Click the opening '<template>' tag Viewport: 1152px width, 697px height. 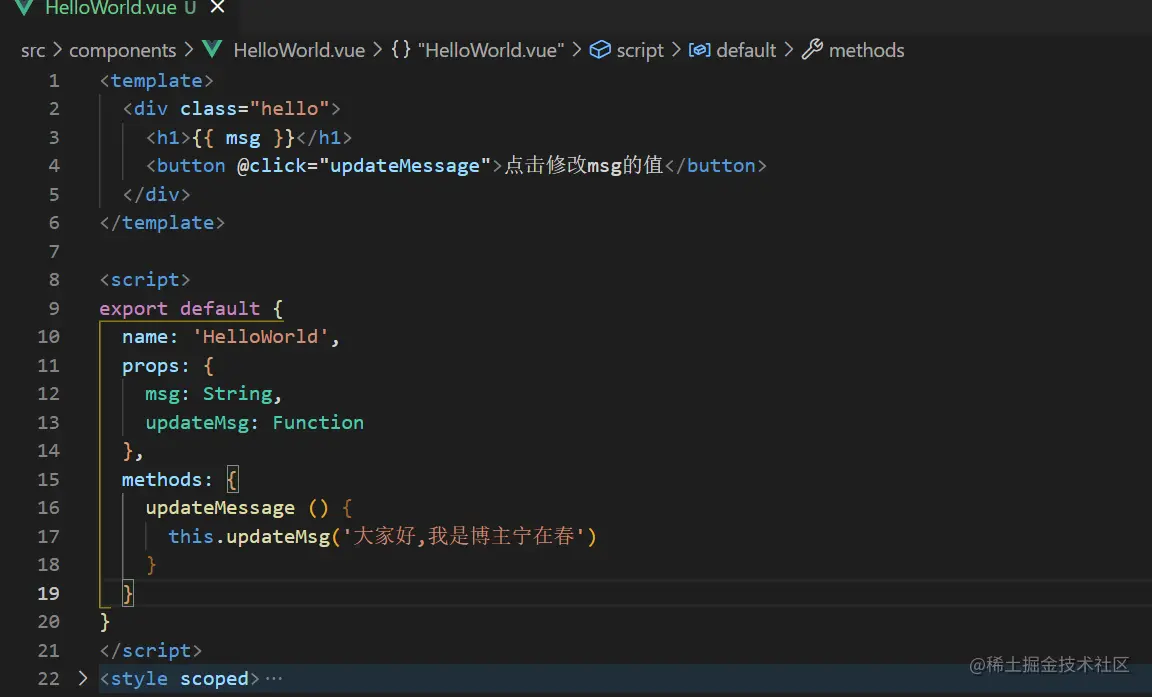(156, 81)
